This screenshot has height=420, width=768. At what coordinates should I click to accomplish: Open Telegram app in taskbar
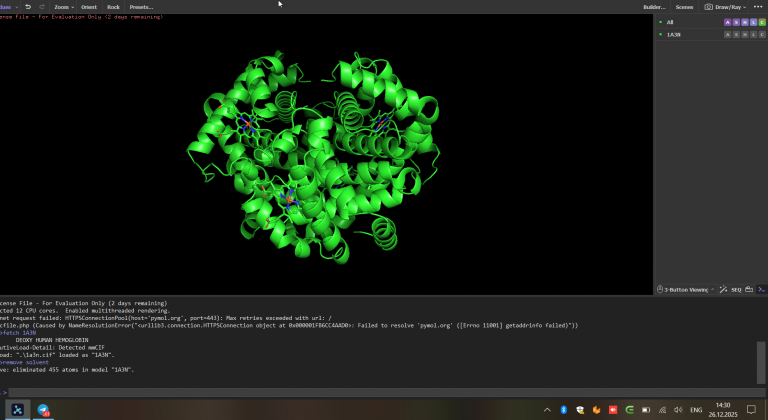43,410
